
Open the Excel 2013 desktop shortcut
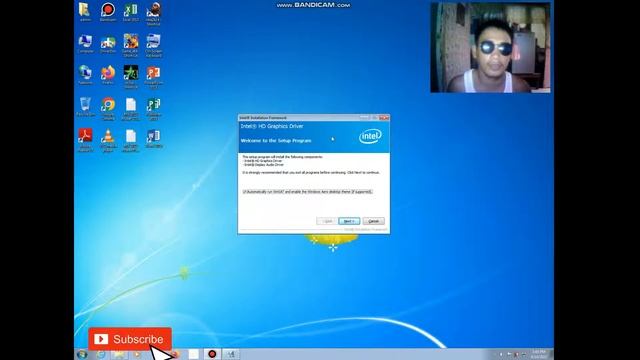point(131,11)
